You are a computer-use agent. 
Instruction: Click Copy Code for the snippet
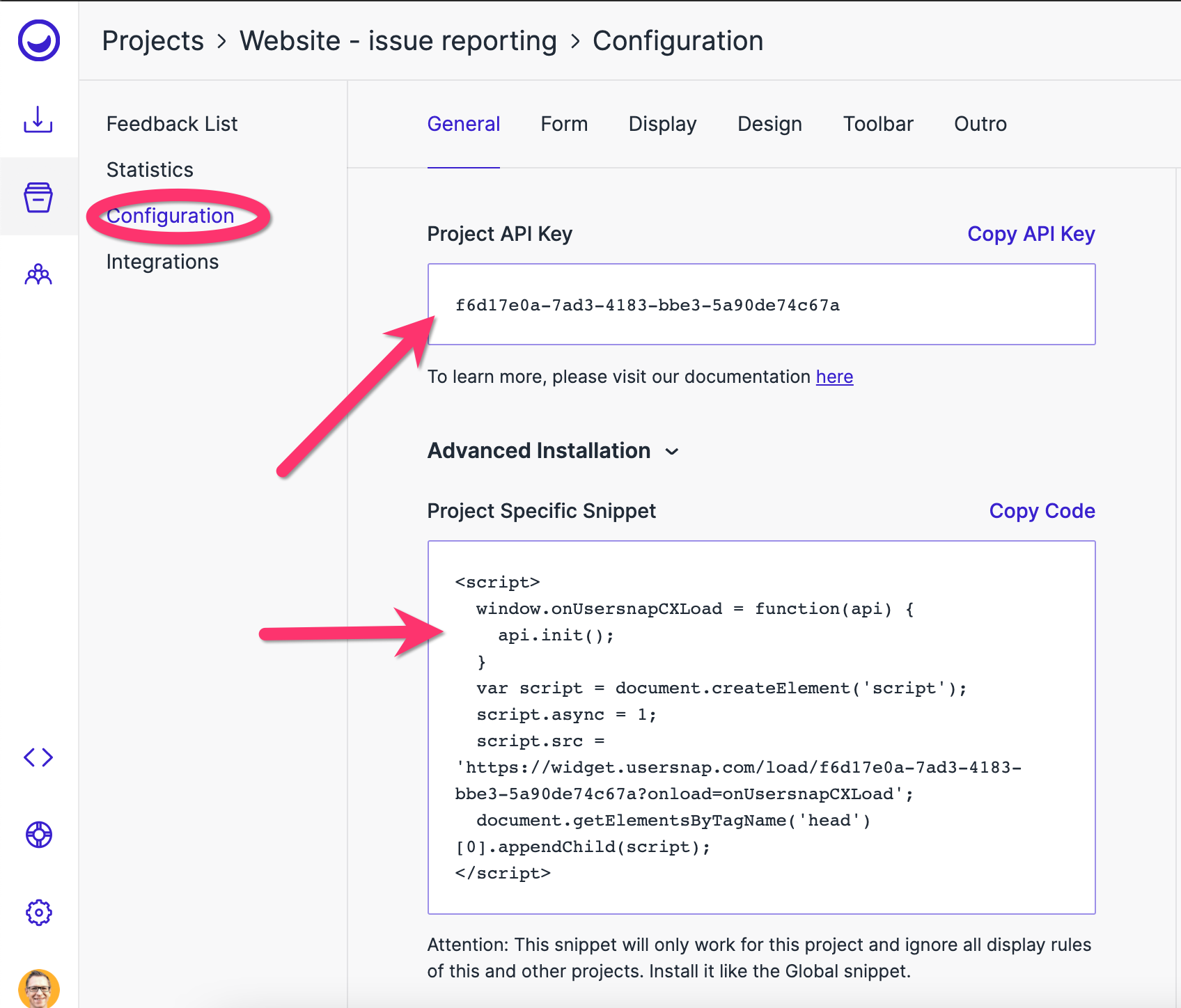[1042, 511]
